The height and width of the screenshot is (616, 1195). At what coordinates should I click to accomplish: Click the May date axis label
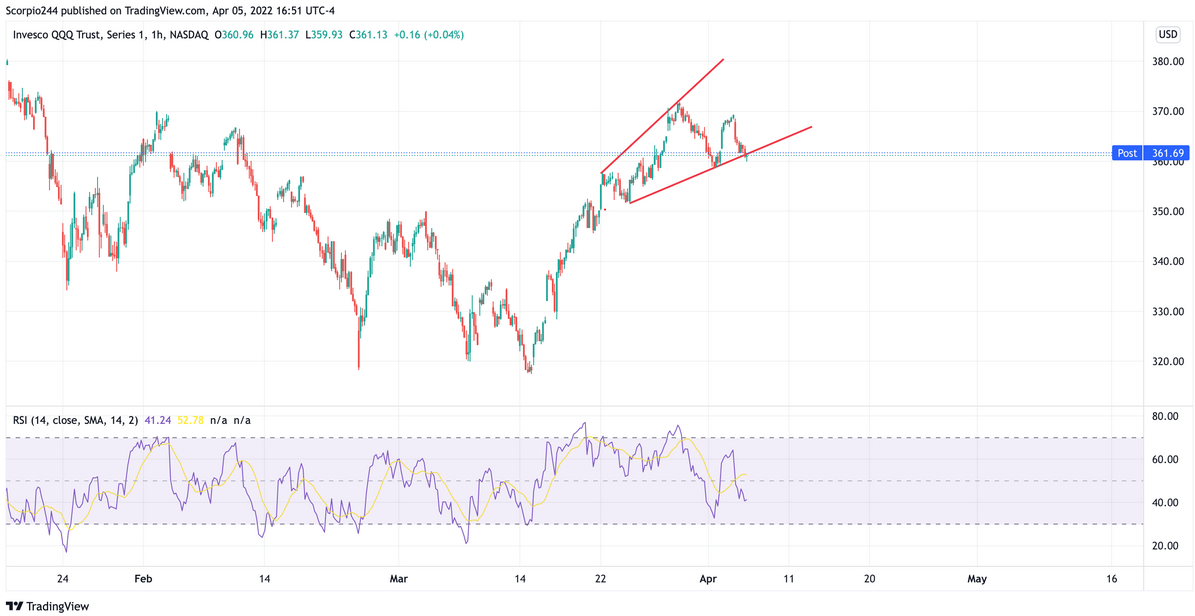tap(977, 579)
